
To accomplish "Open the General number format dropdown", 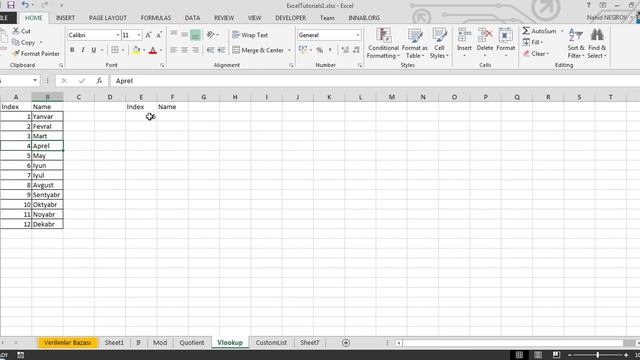I will click(x=358, y=35).
